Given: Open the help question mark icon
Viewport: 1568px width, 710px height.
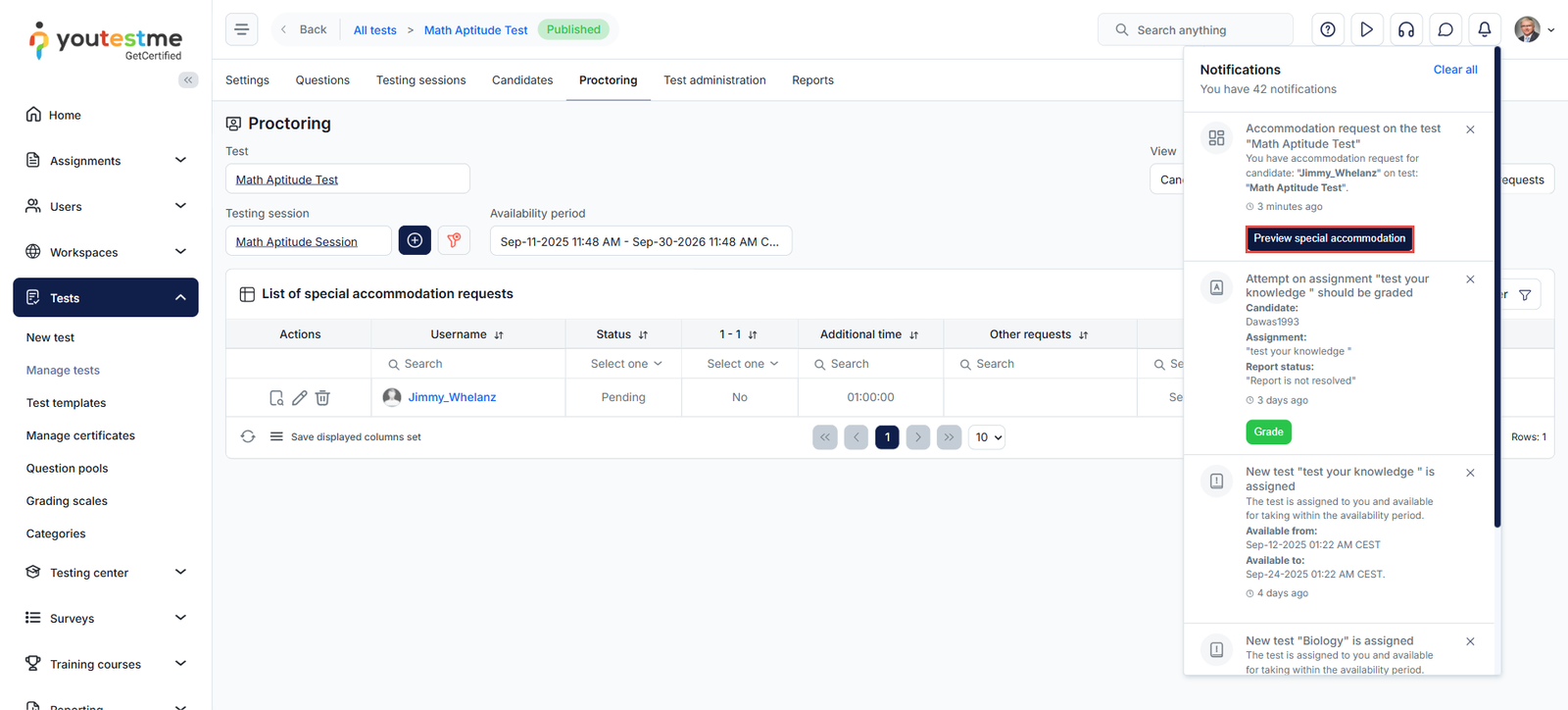Looking at the screenshot, I should pos(1328,29).
